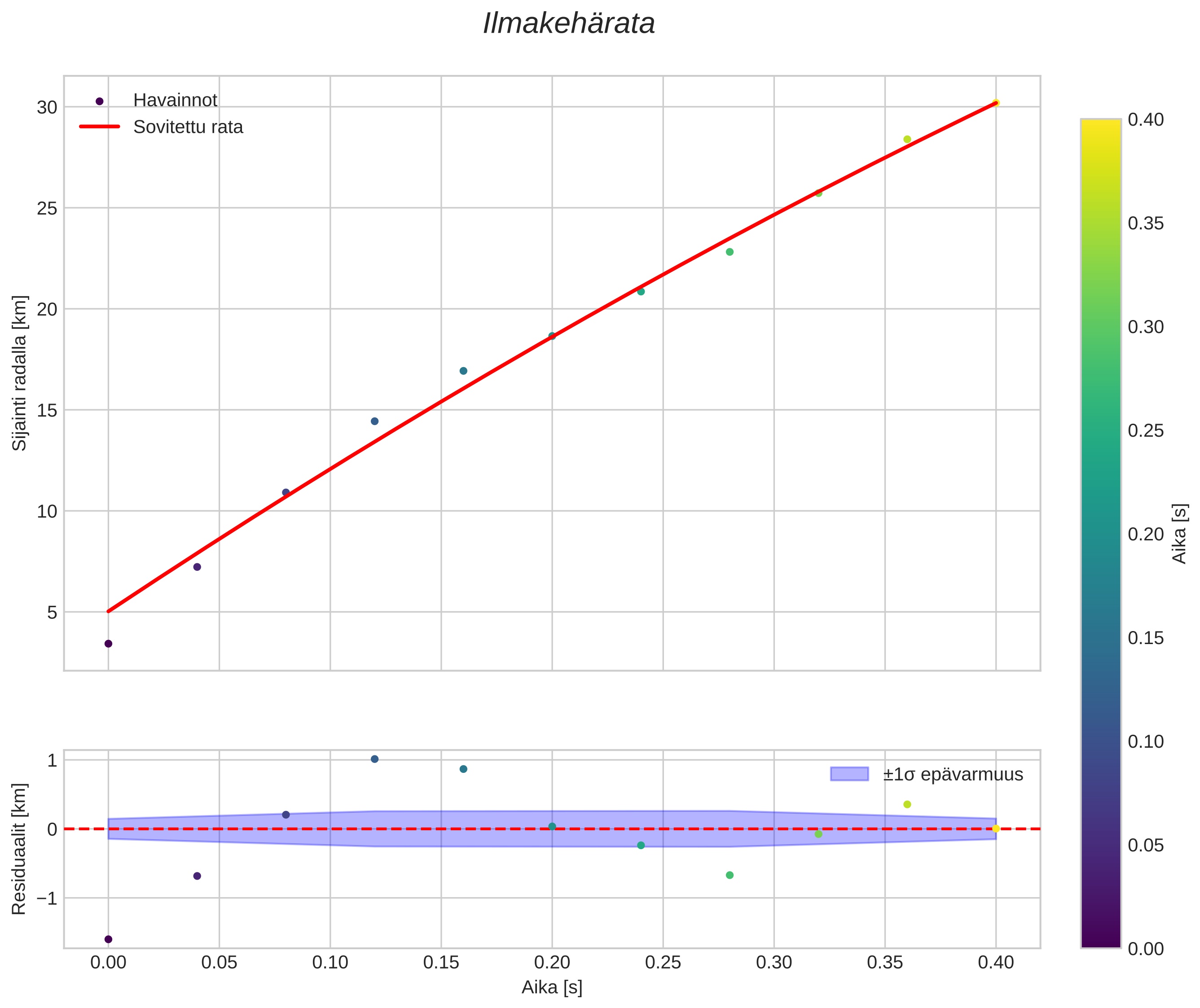Click the residual point near value 1

point(374,759)
